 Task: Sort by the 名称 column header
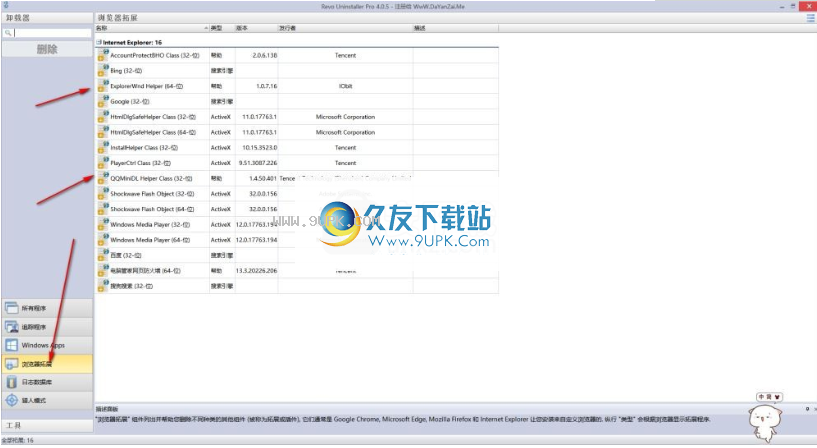(152, 28)
